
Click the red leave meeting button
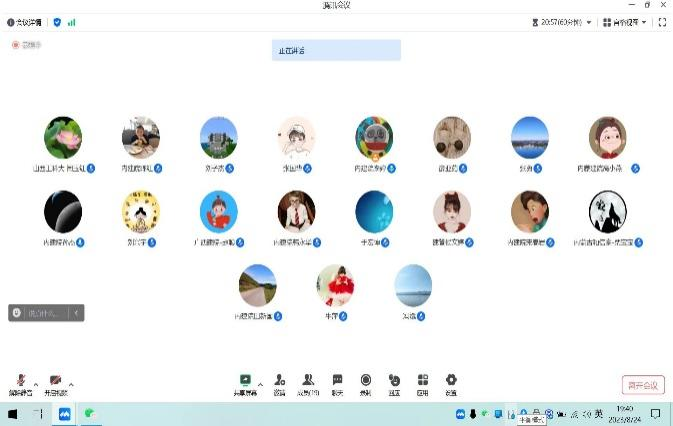coord(642,385)
